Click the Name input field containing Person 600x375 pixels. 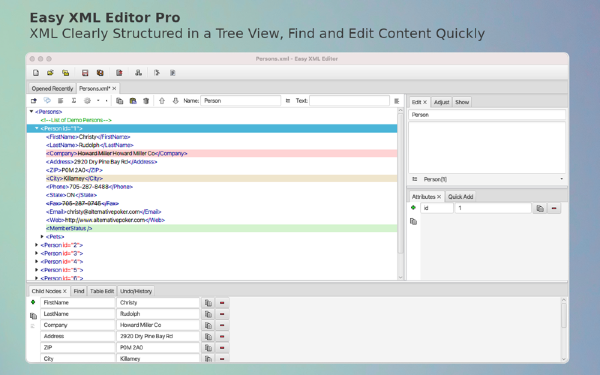(x=241, y=101)
